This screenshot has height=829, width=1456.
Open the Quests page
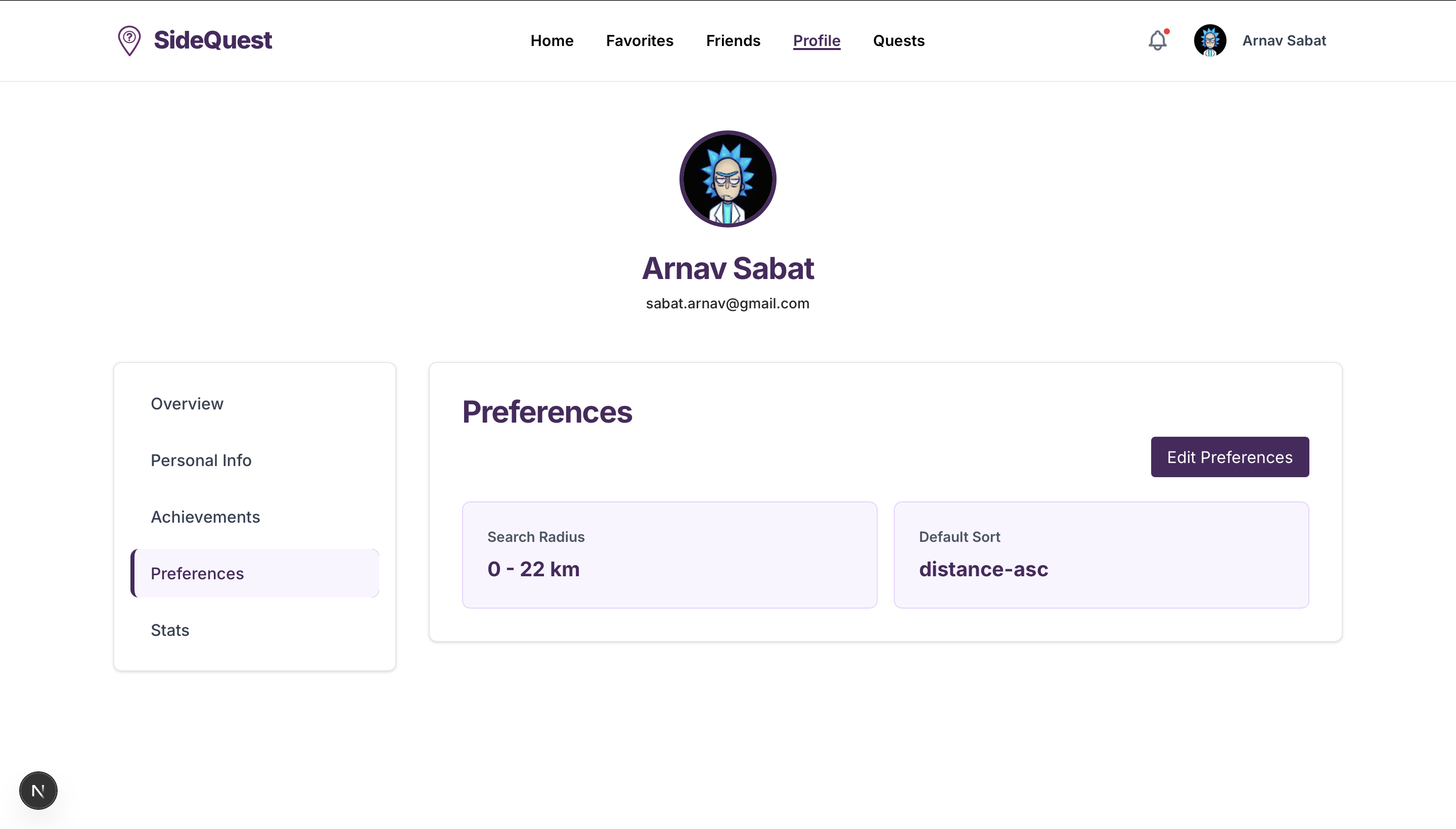(898, 40)
